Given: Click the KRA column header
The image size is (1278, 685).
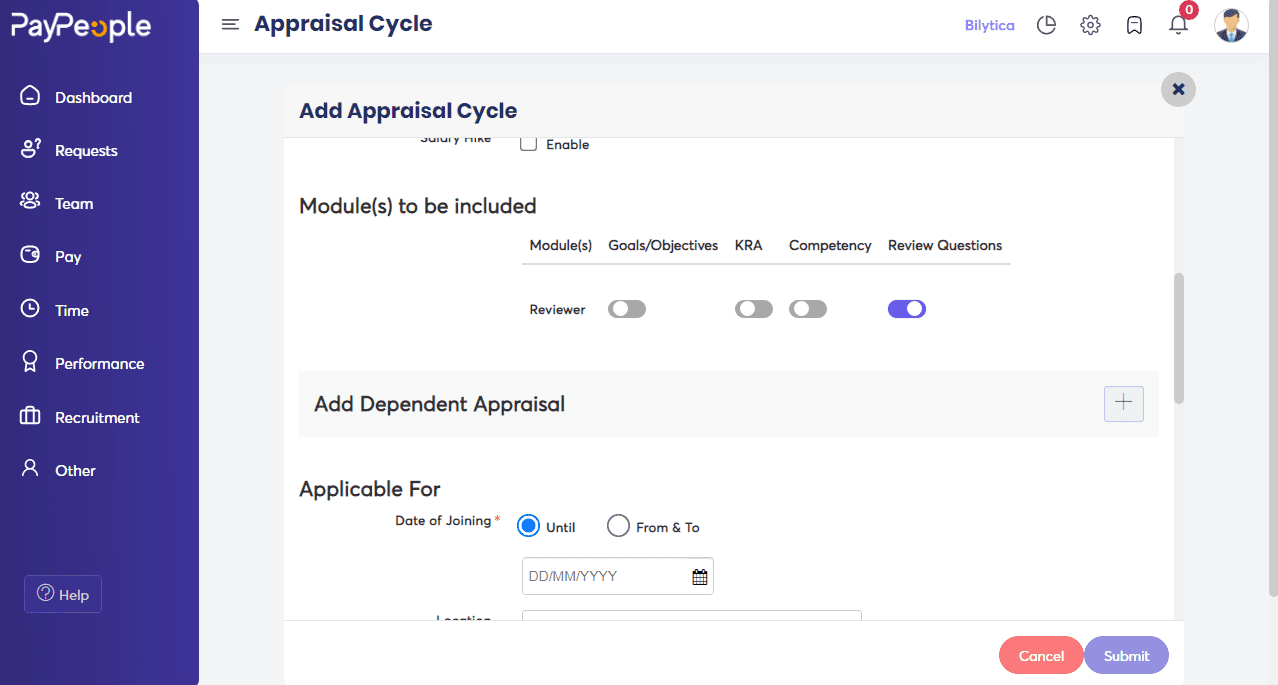Looking at the screenshot, I should click(749, 245).
